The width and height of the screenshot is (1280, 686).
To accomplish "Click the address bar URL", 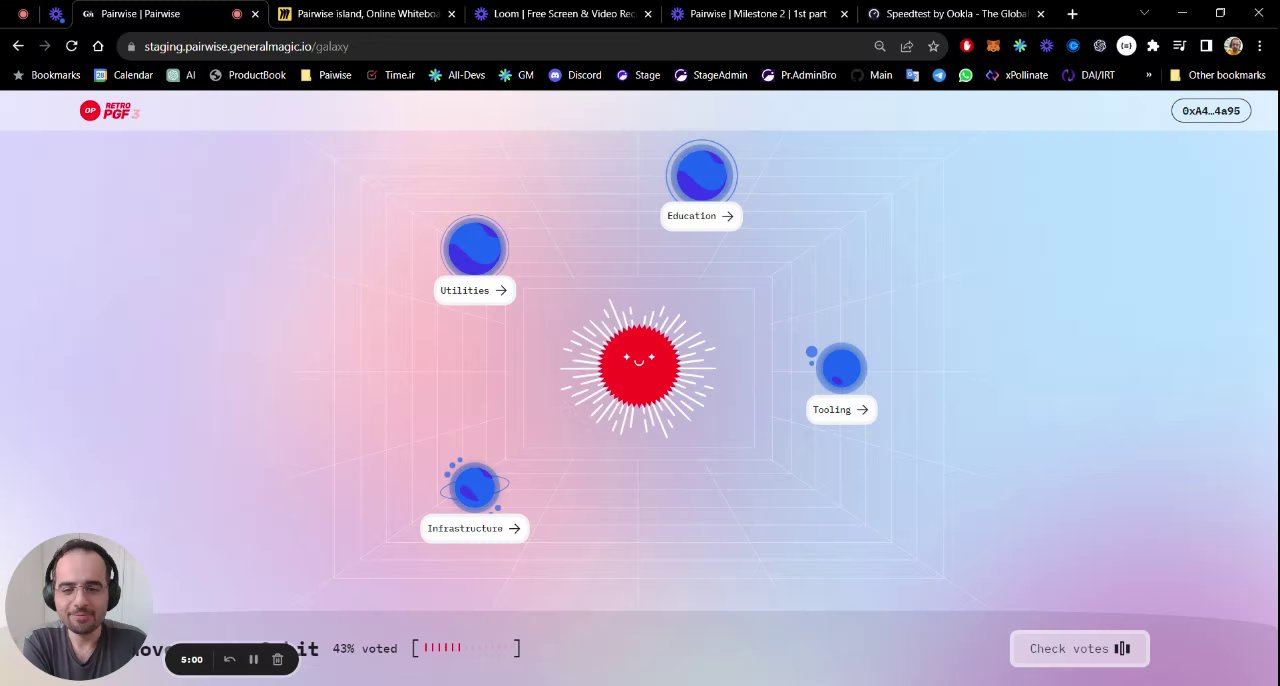I will (246, 47).
